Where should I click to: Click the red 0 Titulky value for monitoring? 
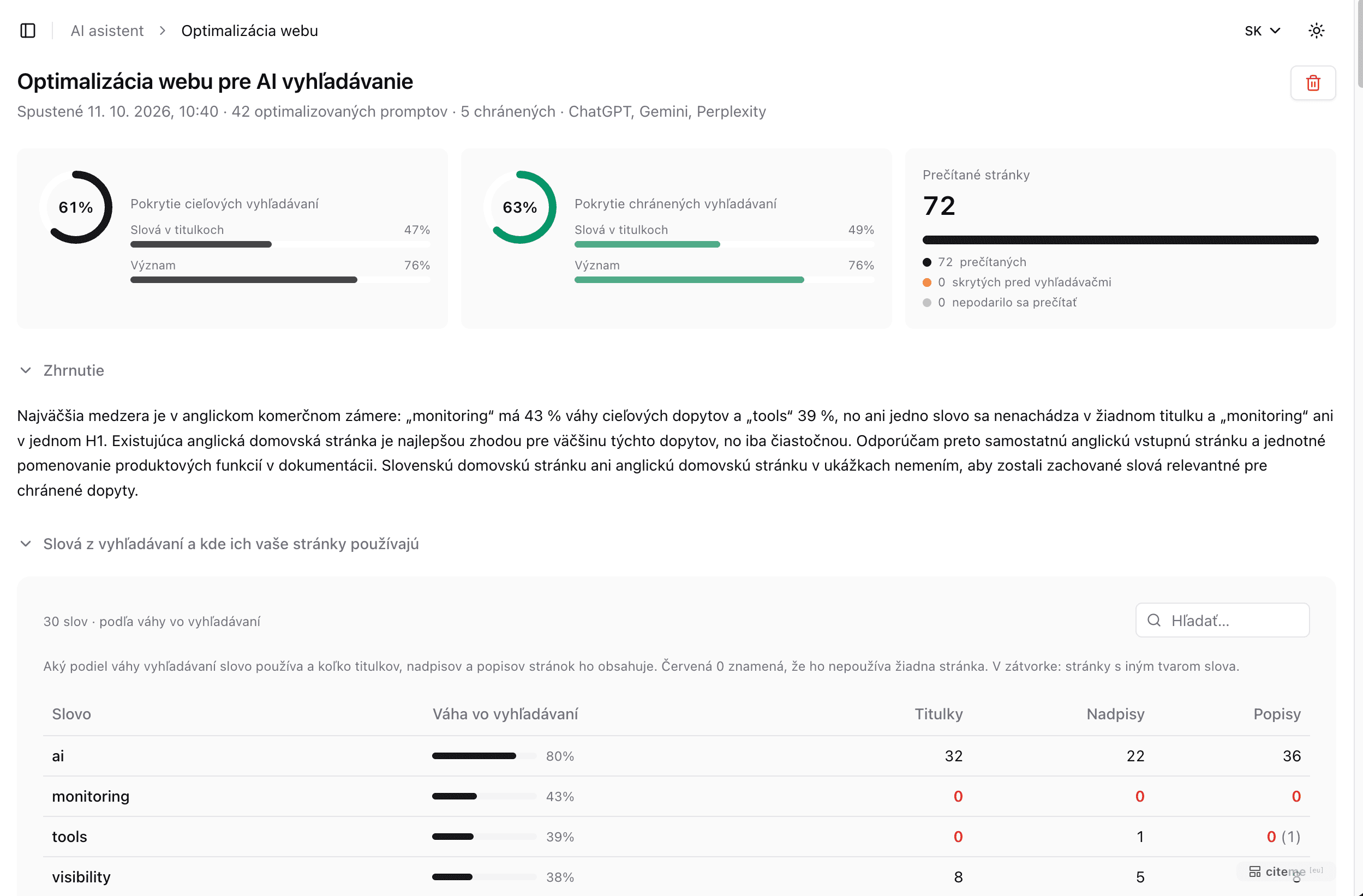[958, 796]
